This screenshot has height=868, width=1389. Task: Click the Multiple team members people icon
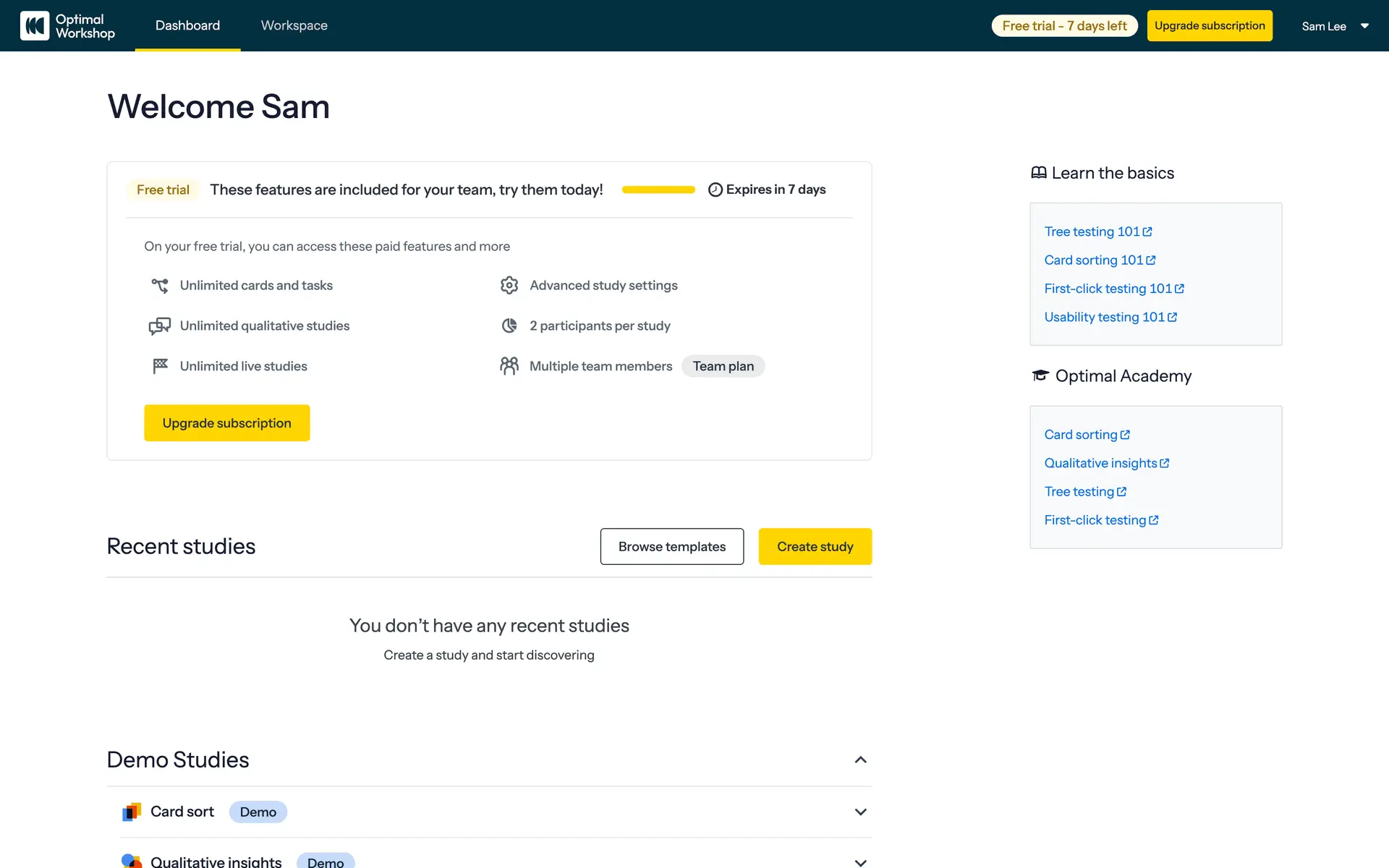(x=509, y=366)
